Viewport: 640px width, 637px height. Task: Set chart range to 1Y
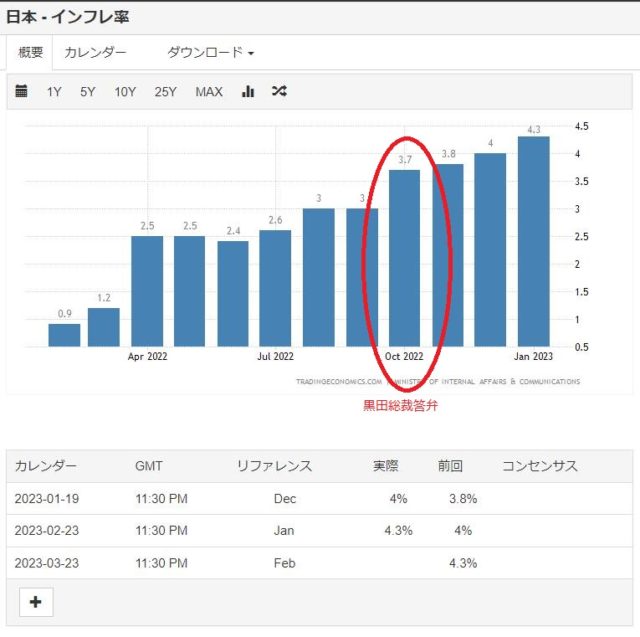point(54,92)
